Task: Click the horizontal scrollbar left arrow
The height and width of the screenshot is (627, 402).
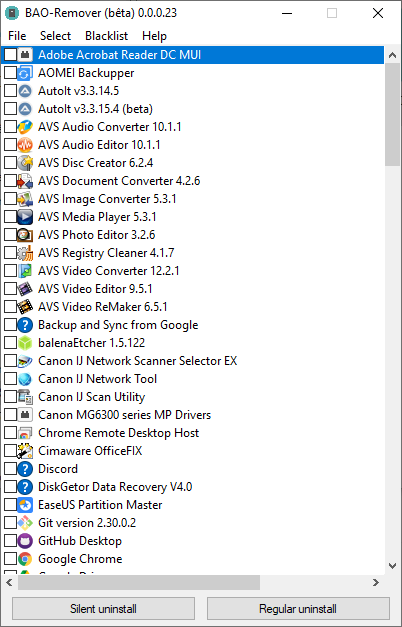Action: 9,582
